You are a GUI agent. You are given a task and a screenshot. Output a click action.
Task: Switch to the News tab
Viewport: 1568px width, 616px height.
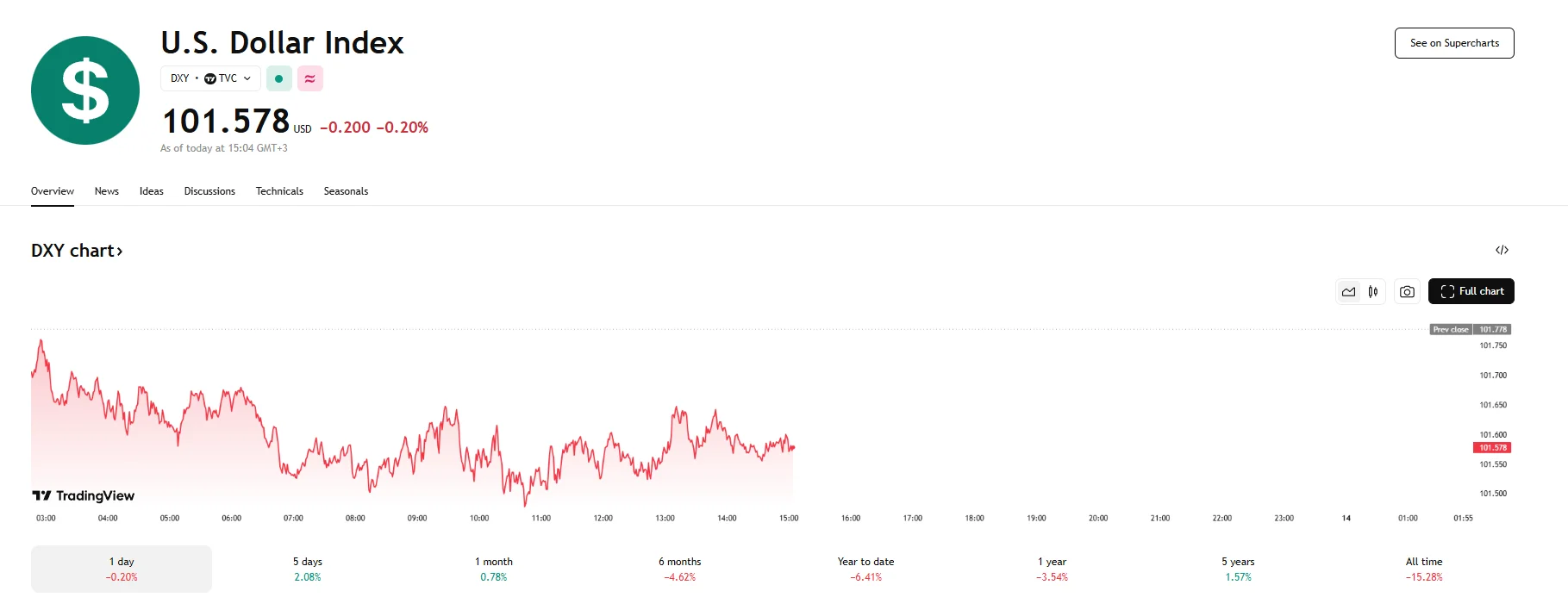coord(107,191)
